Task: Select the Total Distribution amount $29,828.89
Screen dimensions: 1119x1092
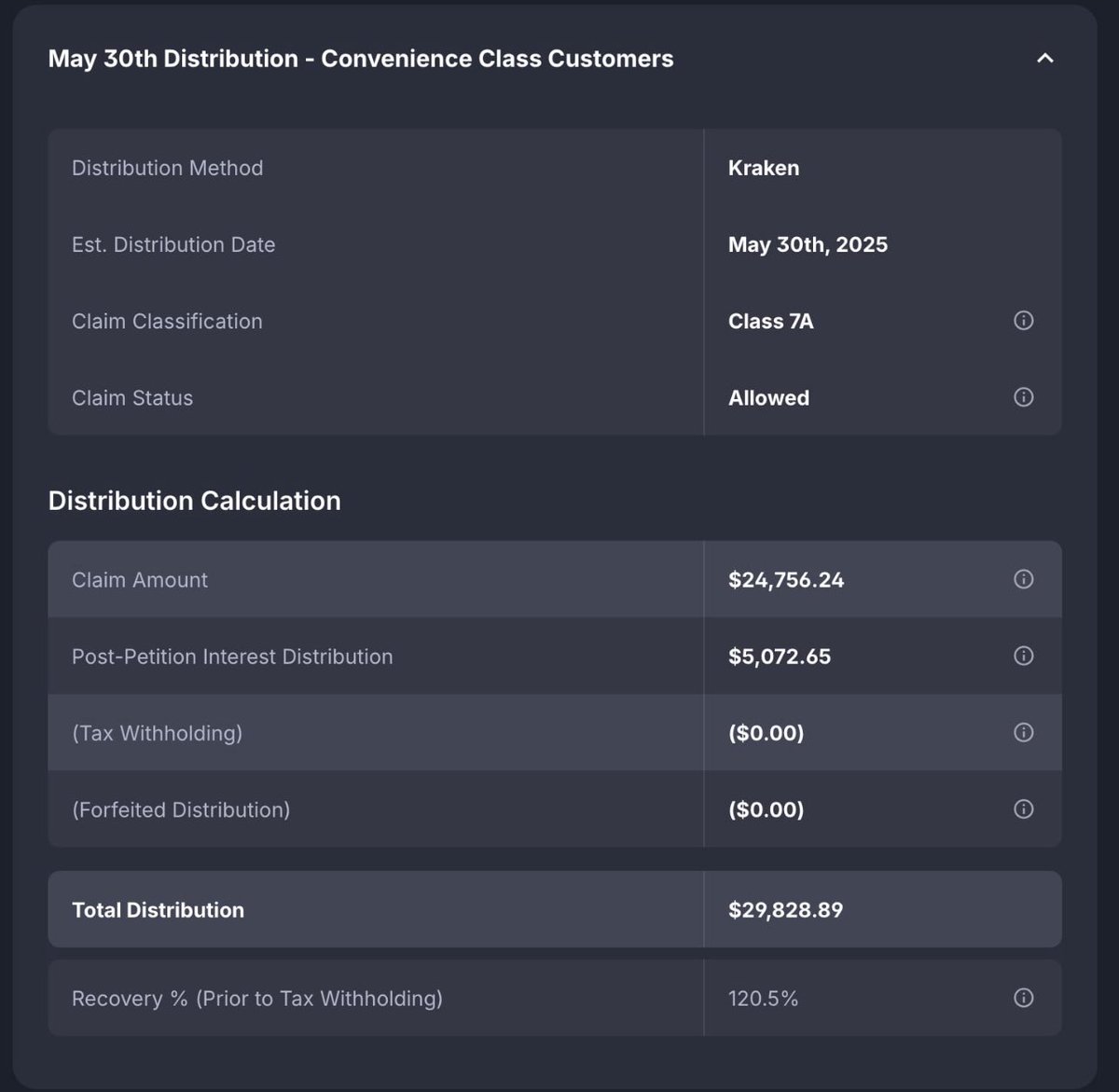Action: point(785,910)
